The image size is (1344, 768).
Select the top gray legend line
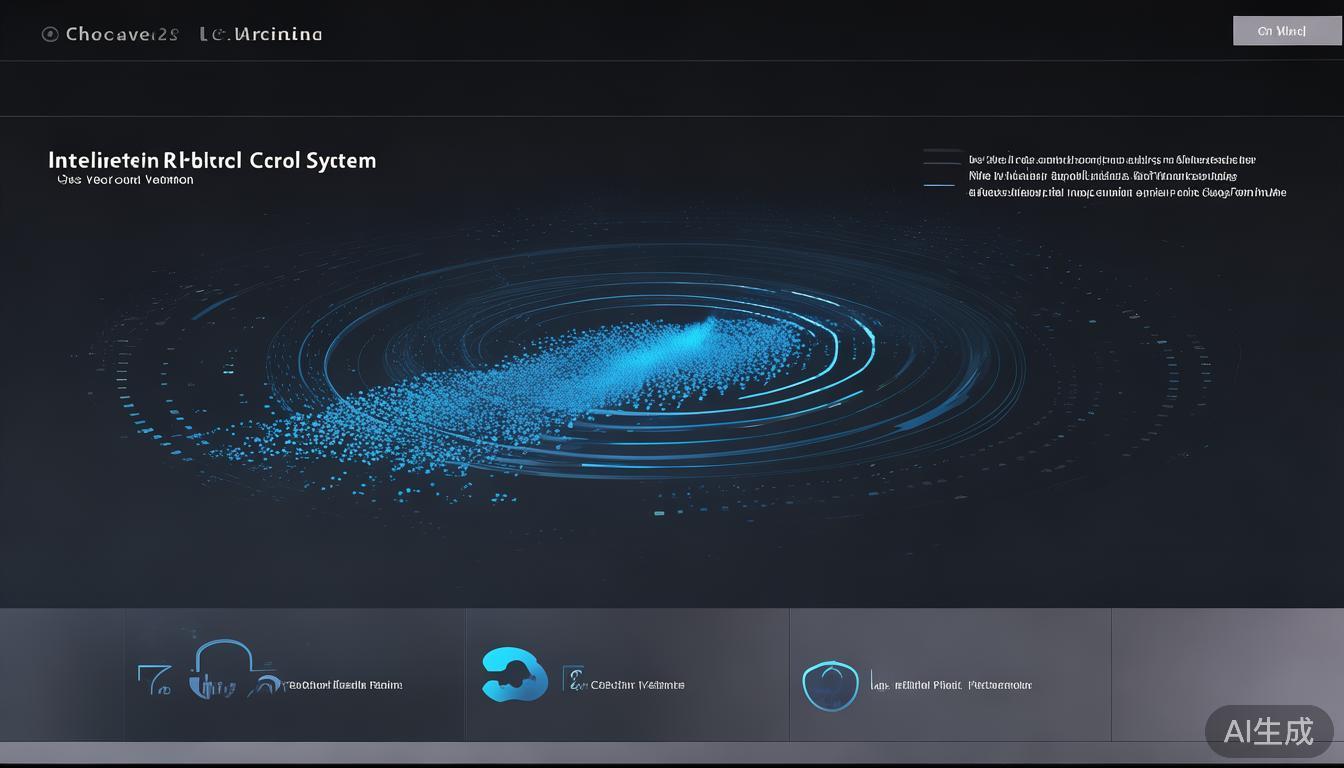pos(942,151)
